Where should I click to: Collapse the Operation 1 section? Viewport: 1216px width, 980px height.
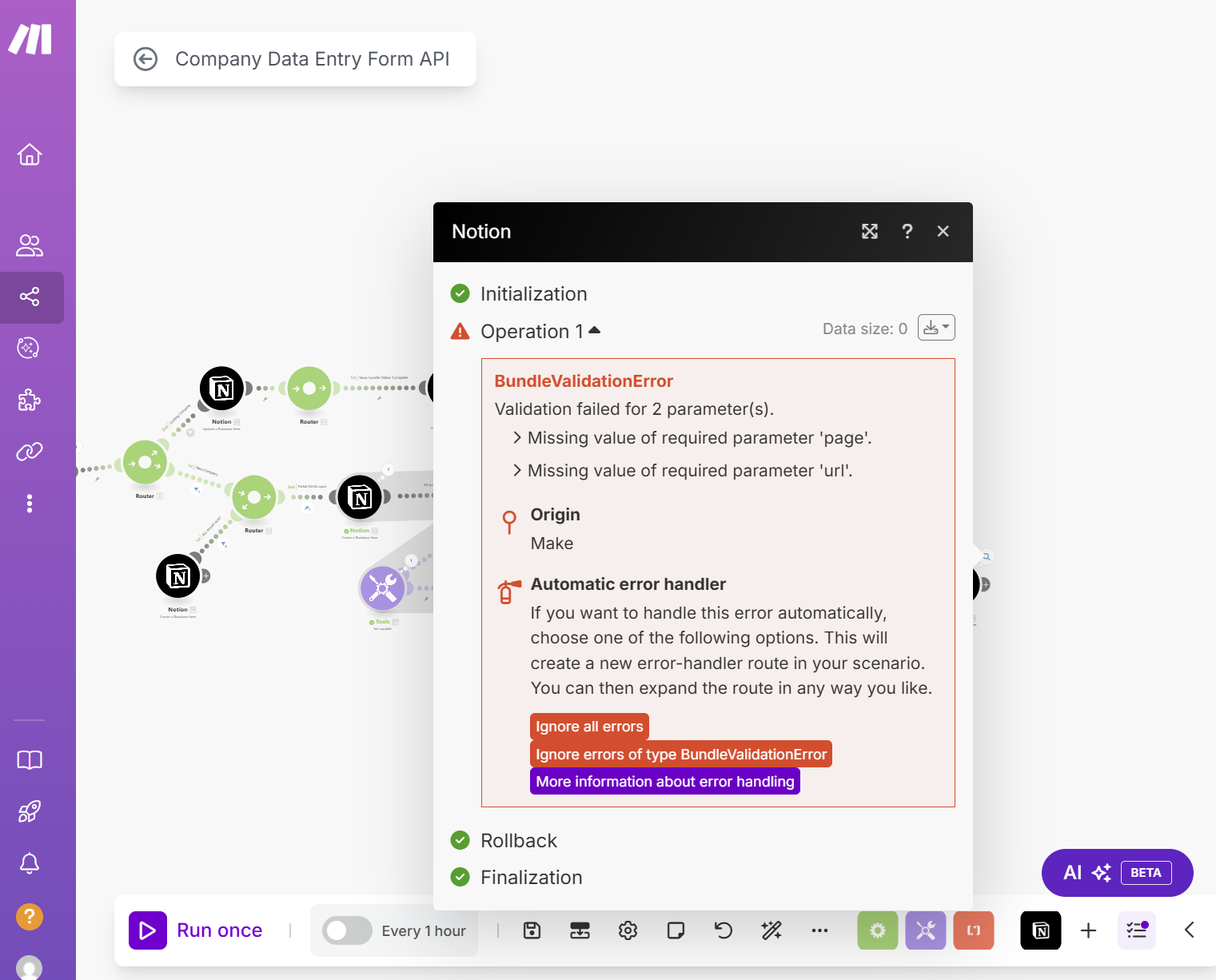[594, 330]
